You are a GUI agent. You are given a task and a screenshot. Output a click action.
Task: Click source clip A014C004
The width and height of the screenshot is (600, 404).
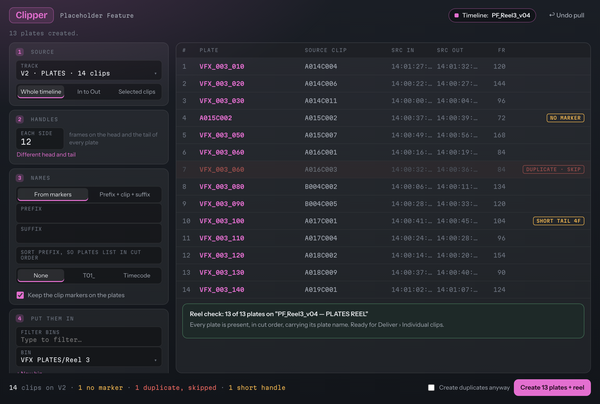pyautogui.click(x=321, y=67)
